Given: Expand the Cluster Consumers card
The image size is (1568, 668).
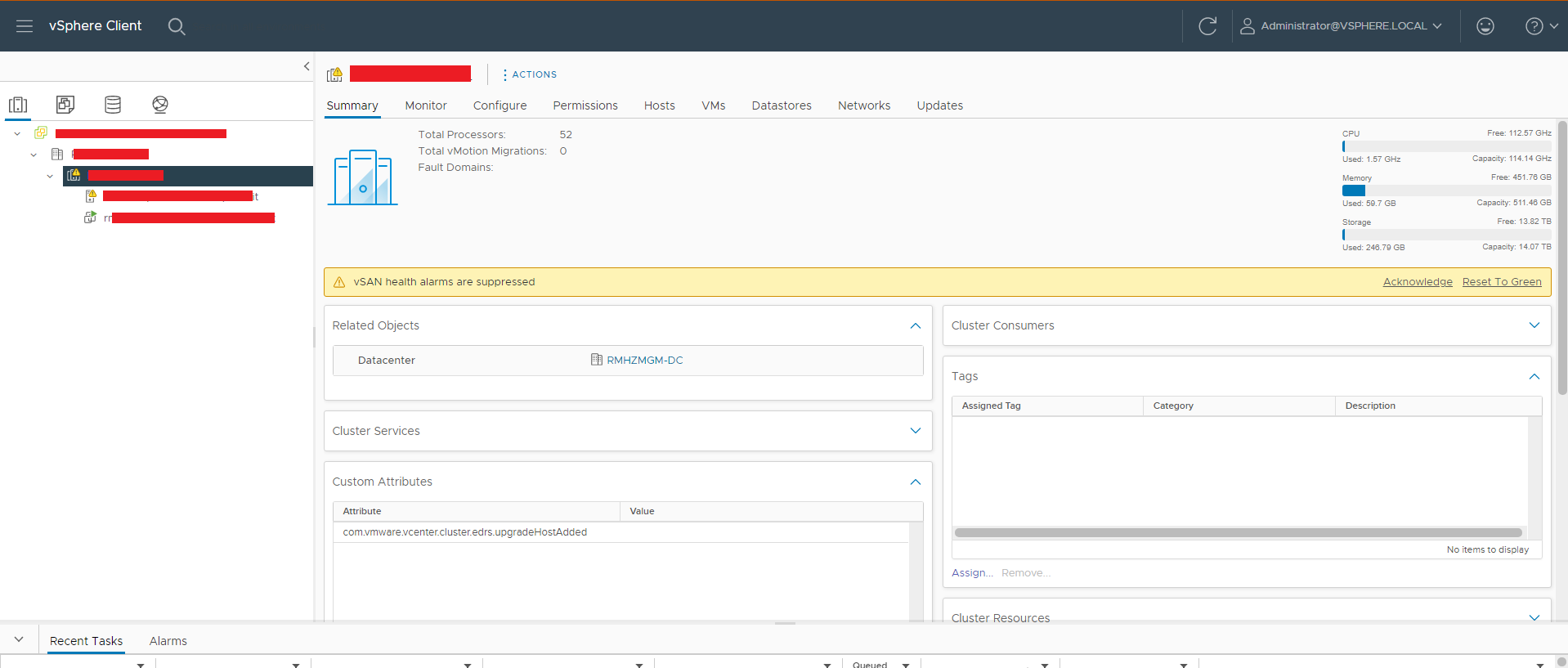Looking at the screenshot, I should pos(1534,325).
